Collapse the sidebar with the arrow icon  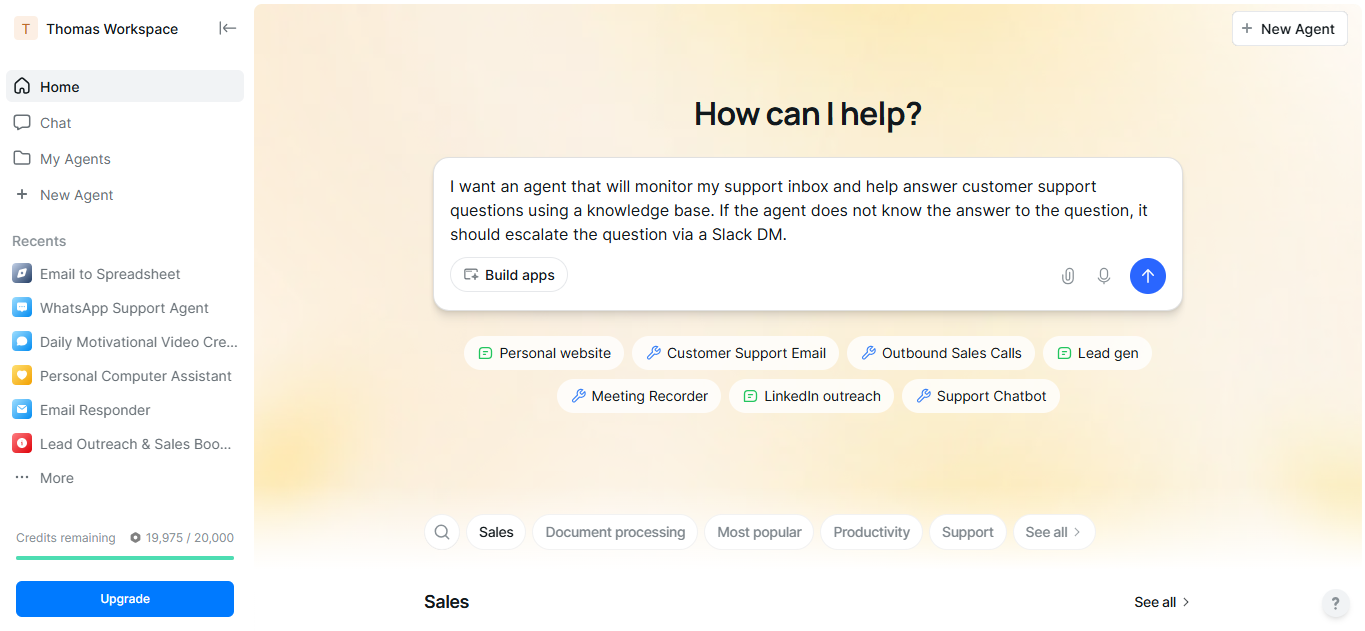pos(228,28)
